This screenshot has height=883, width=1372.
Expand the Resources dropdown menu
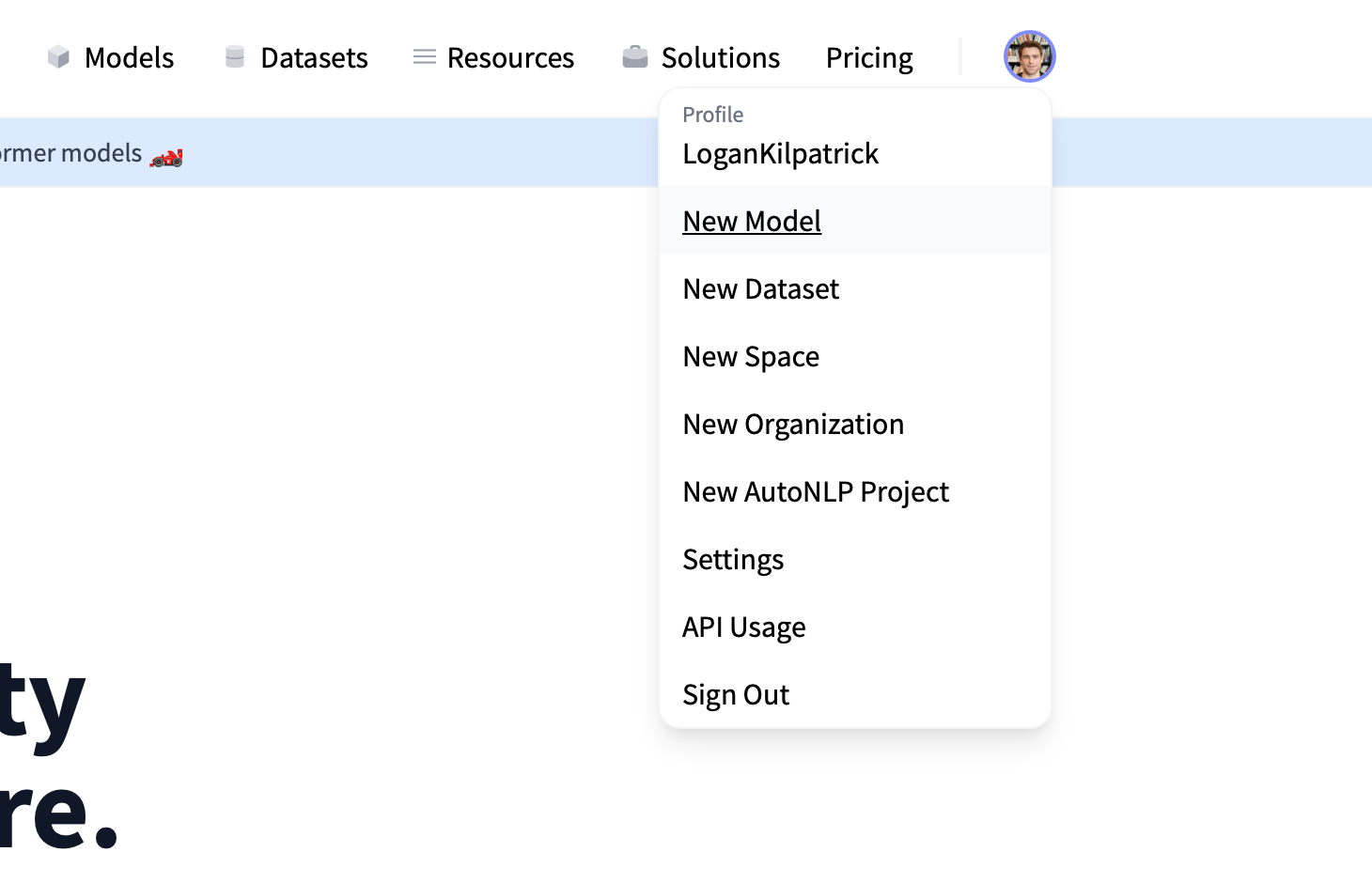point(510,58)
